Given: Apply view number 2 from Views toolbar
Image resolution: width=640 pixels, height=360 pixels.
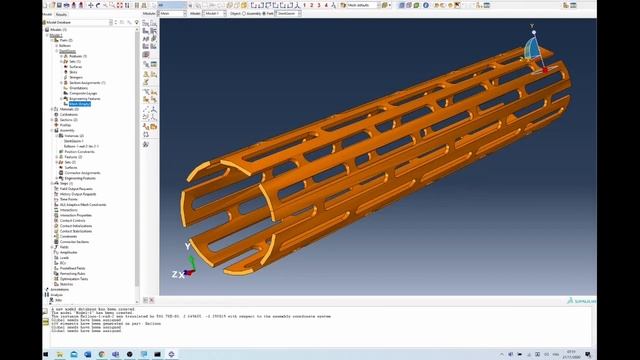Looking at the screenshot, I should (311, 5).
